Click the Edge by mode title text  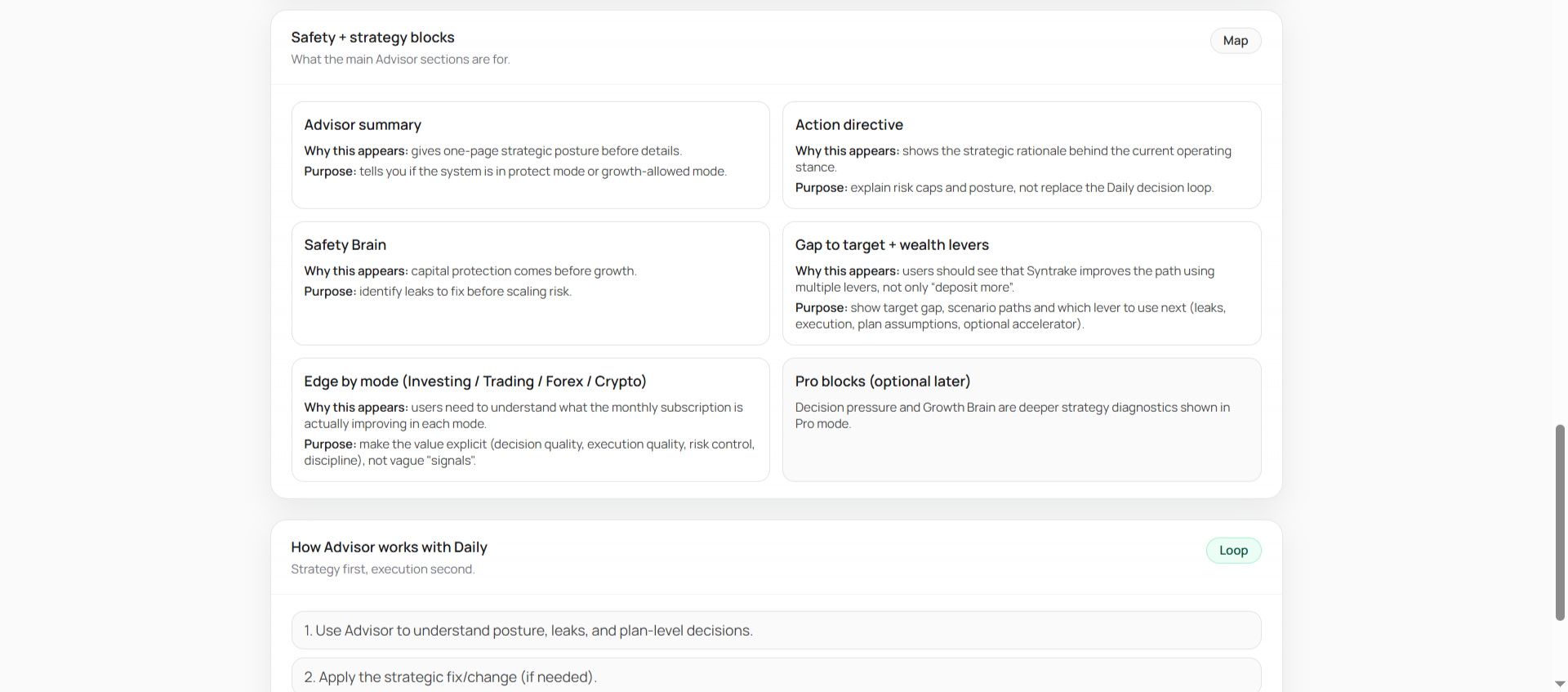(475, 381)
